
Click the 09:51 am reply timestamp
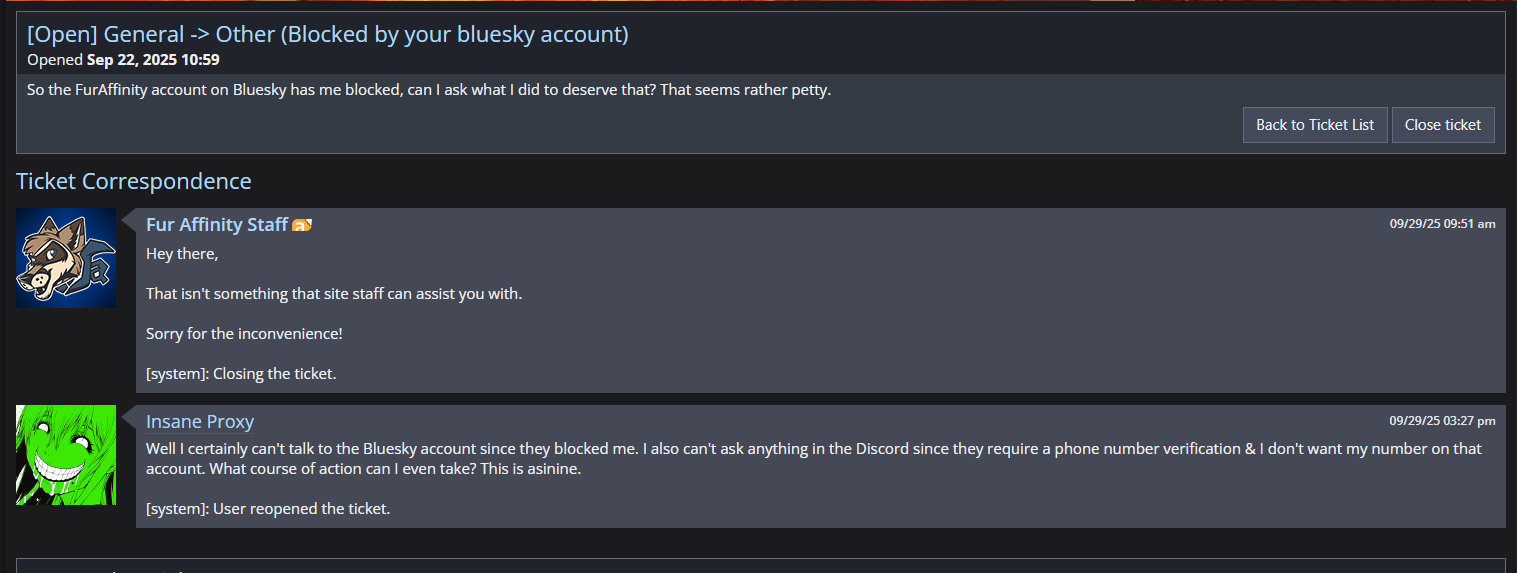tap(1442, 224)
